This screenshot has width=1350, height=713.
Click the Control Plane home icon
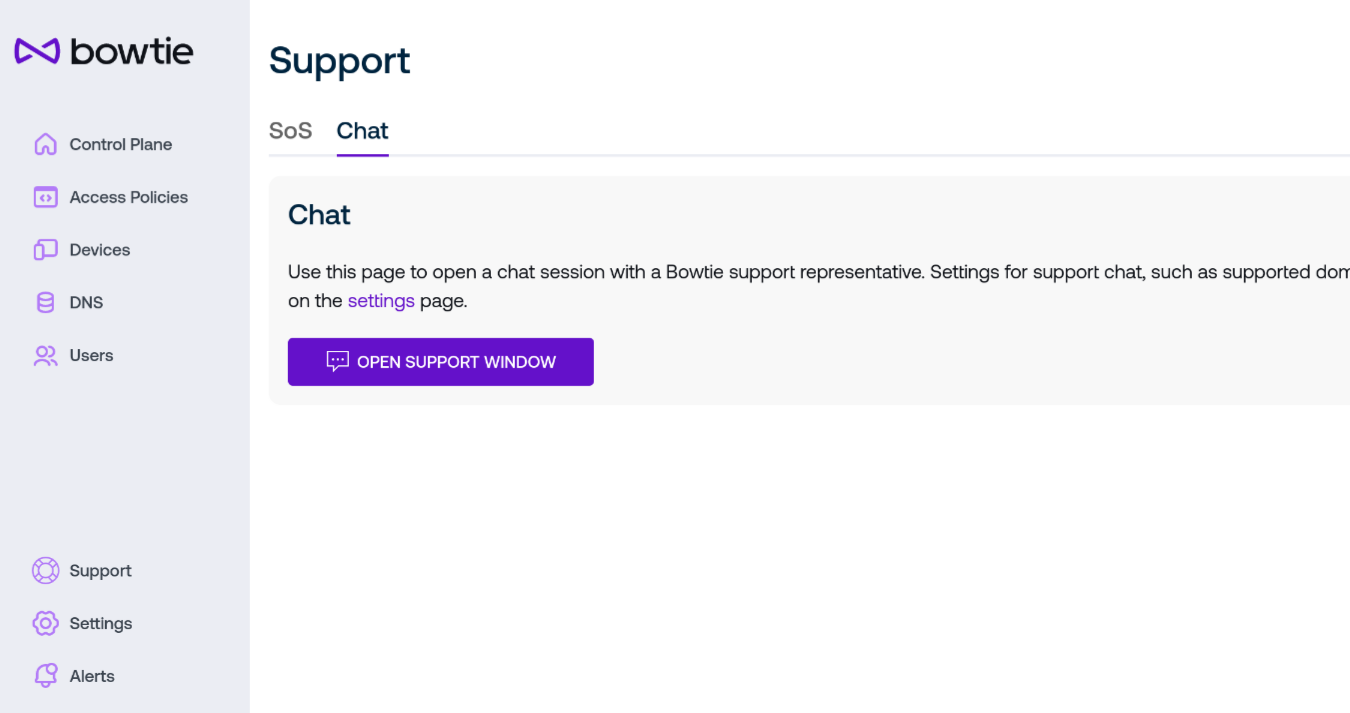click(x=45, y=144)
